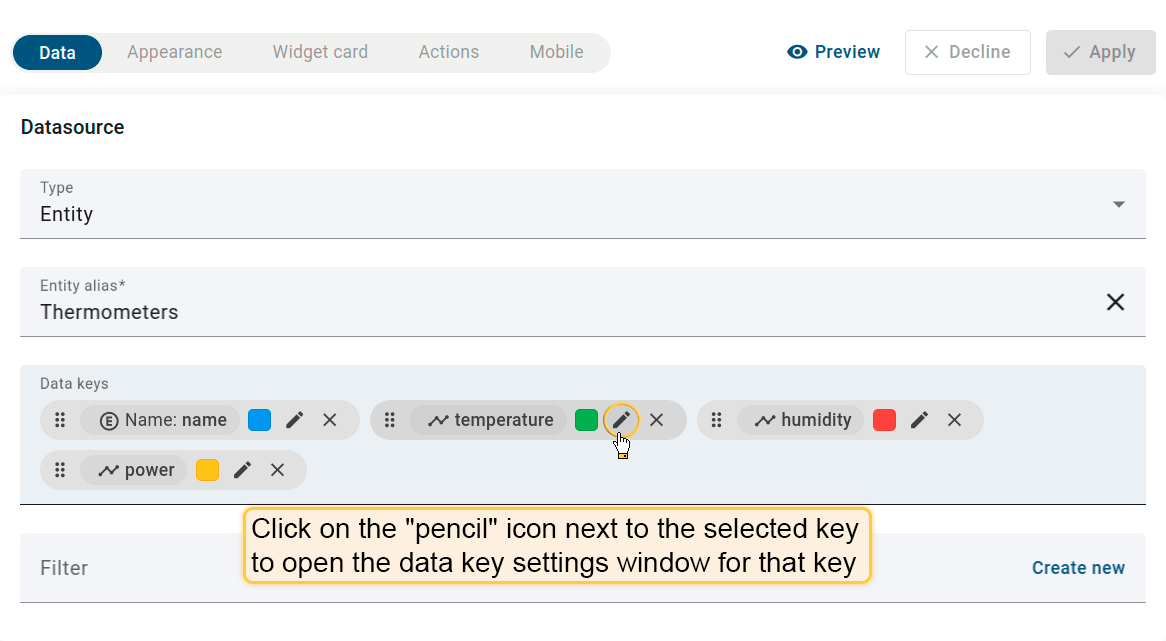Open the green temperature color swatch
The width and height of the screenshot is (1166, 641).
pyautogui.click(x=587, y=420)
